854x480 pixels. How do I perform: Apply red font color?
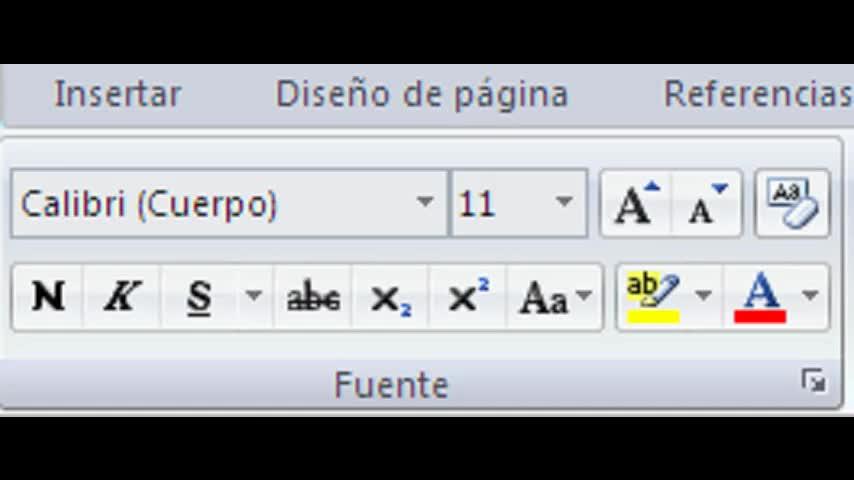pyautogui.click(x=760, y=297)
